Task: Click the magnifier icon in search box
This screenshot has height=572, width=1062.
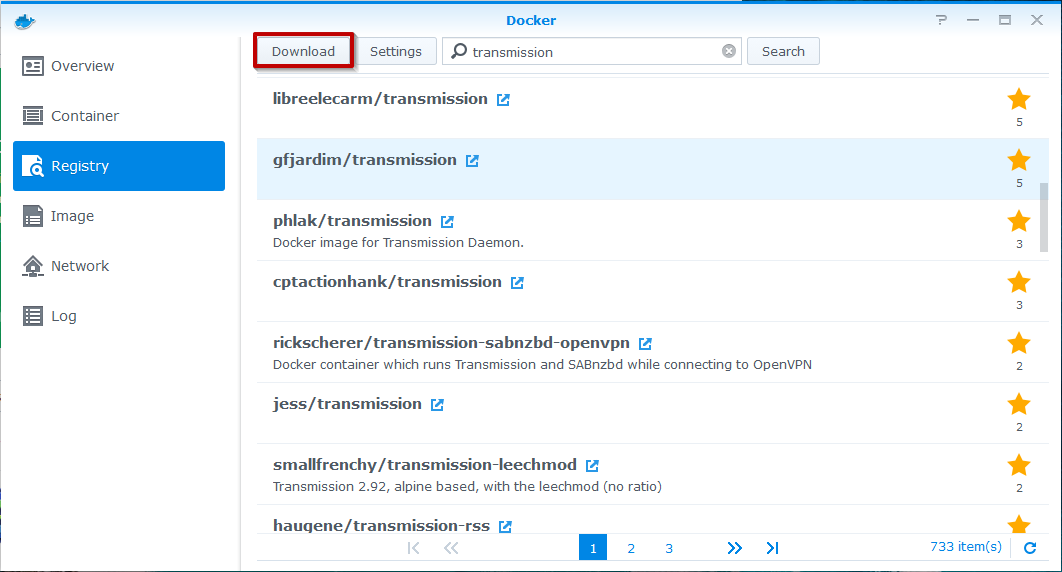Action: pyautogui.click(x=459, y=51)
